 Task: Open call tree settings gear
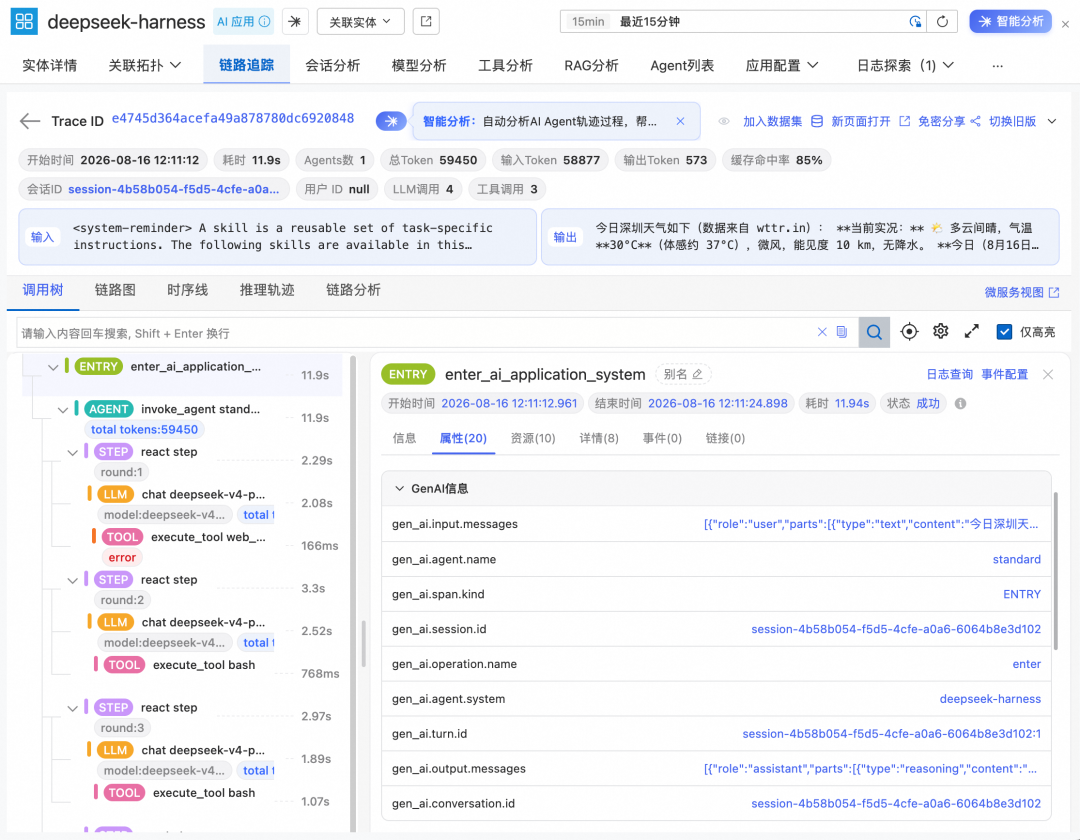pyautogui.click(x=940, y=332)
